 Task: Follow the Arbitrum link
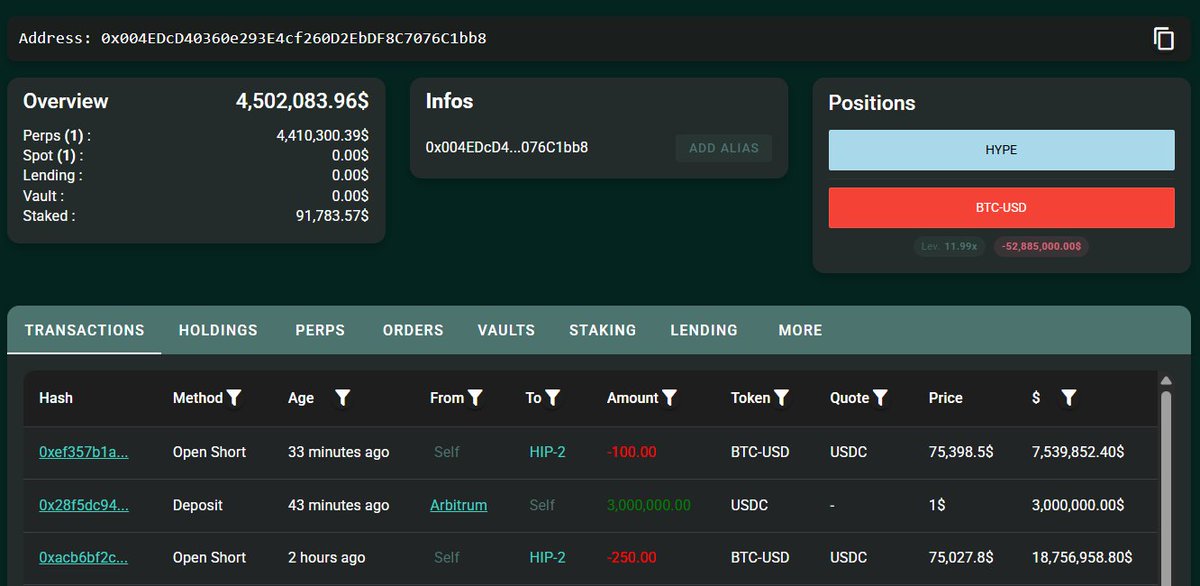[458, 505]
